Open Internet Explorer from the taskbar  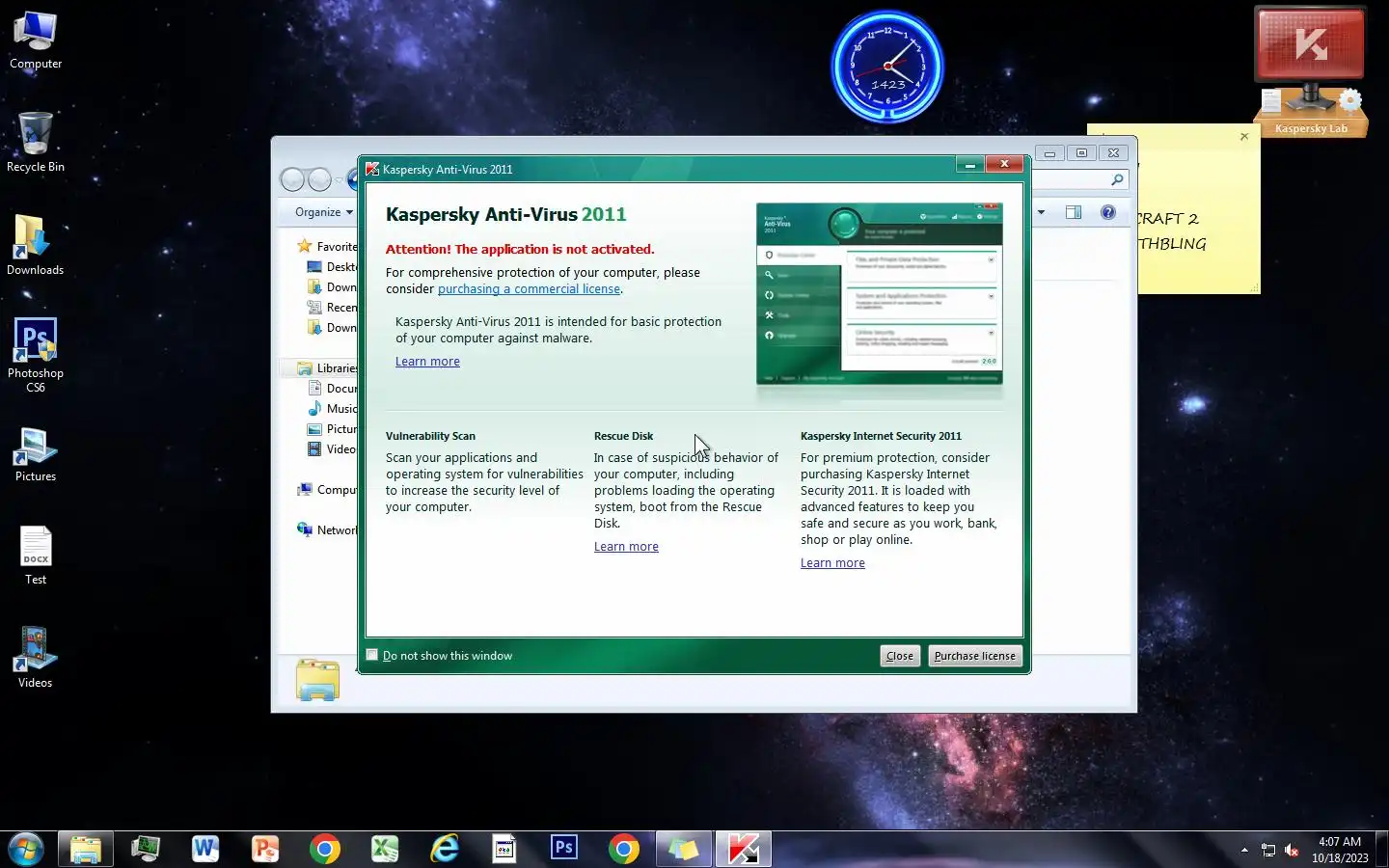click(445, 850)
